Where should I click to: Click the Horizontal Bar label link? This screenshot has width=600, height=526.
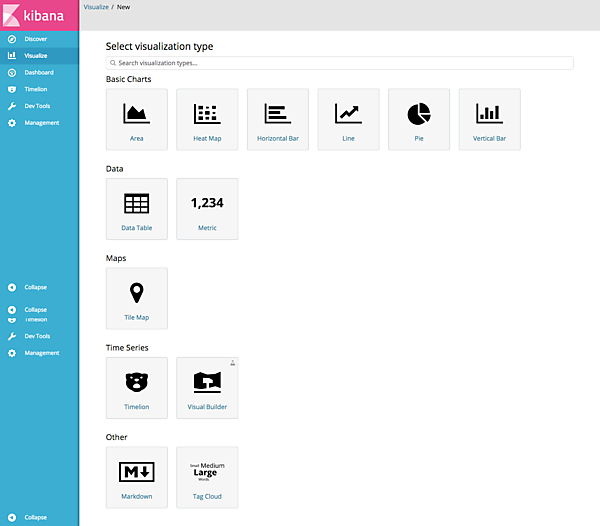278,138
